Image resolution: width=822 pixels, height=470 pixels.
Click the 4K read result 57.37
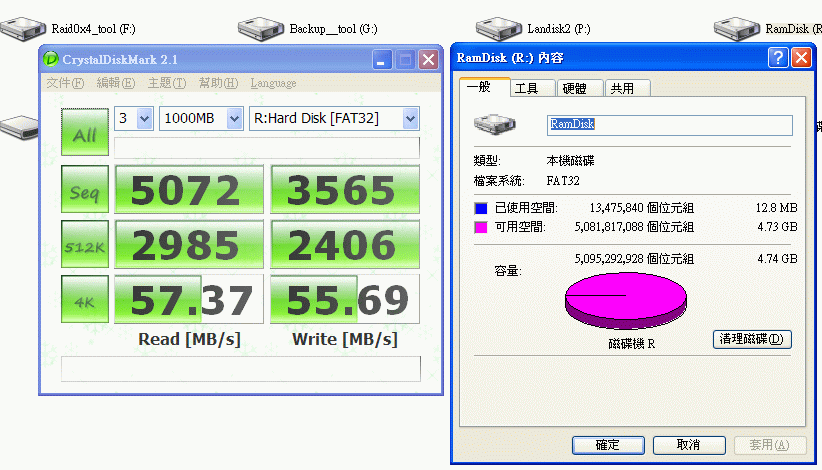tap(189, 299)
